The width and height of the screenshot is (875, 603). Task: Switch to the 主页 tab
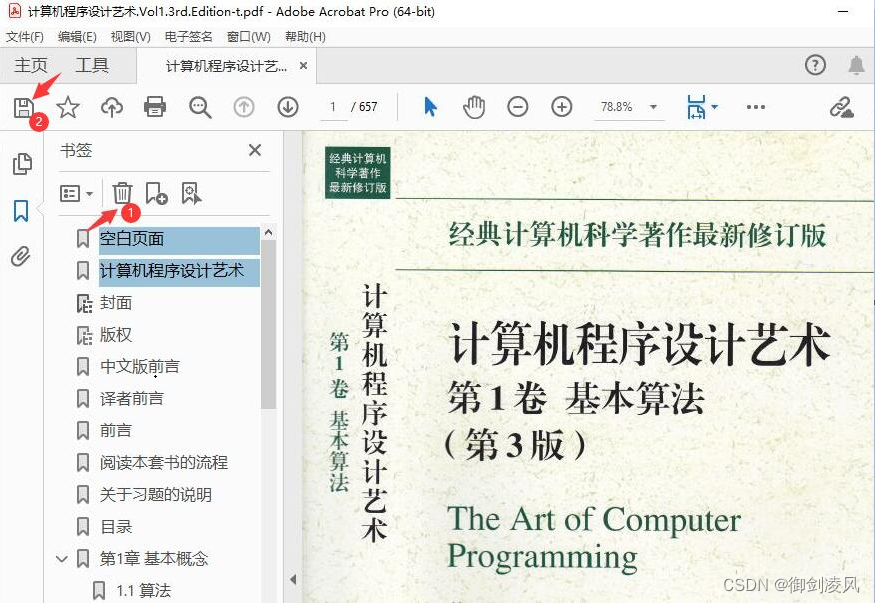pos(31,65)
